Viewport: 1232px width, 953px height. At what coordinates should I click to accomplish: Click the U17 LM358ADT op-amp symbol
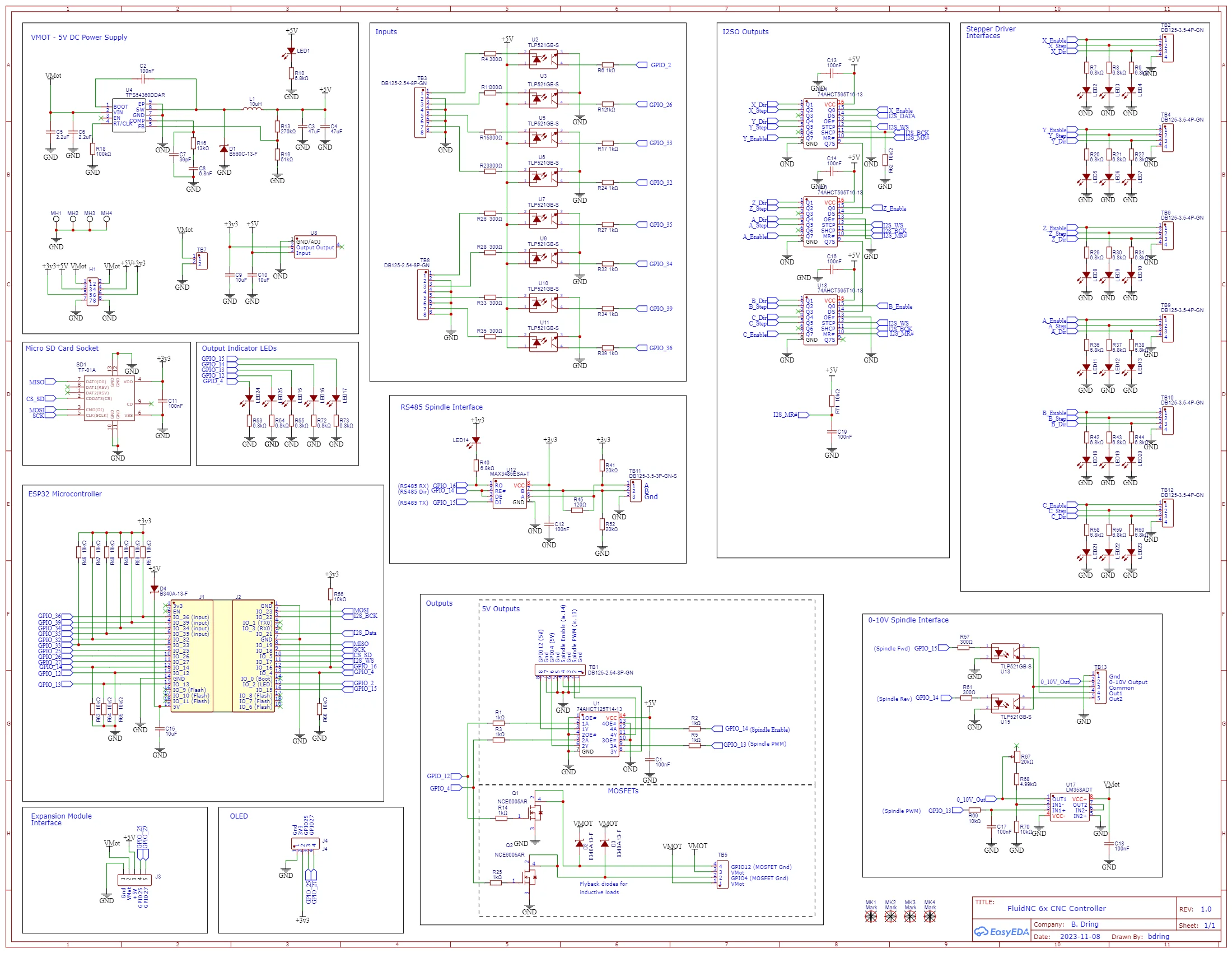1070,808
